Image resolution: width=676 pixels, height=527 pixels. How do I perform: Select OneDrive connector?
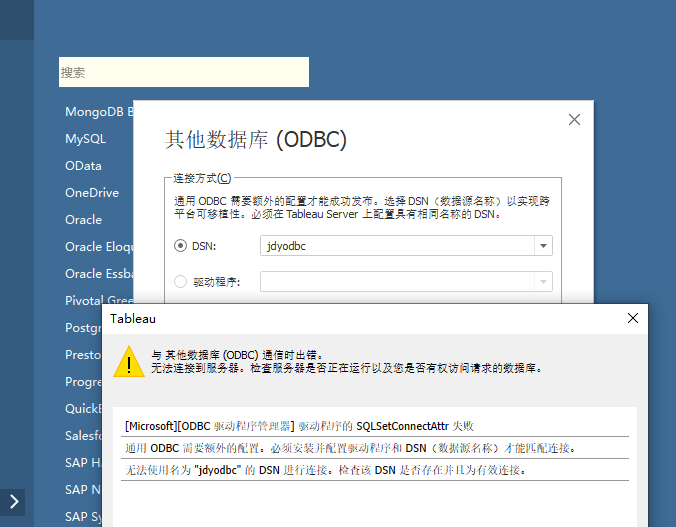(92, 193)
